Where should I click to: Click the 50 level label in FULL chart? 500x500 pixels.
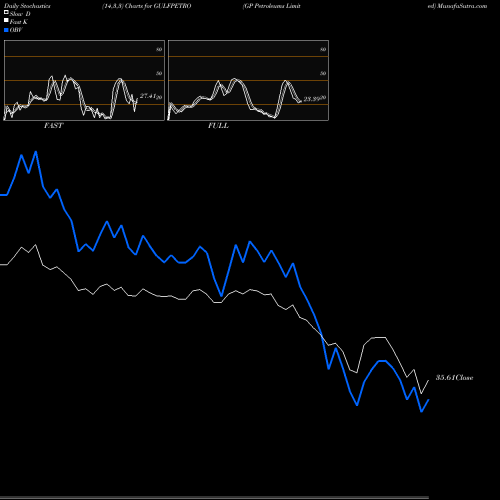323,73
